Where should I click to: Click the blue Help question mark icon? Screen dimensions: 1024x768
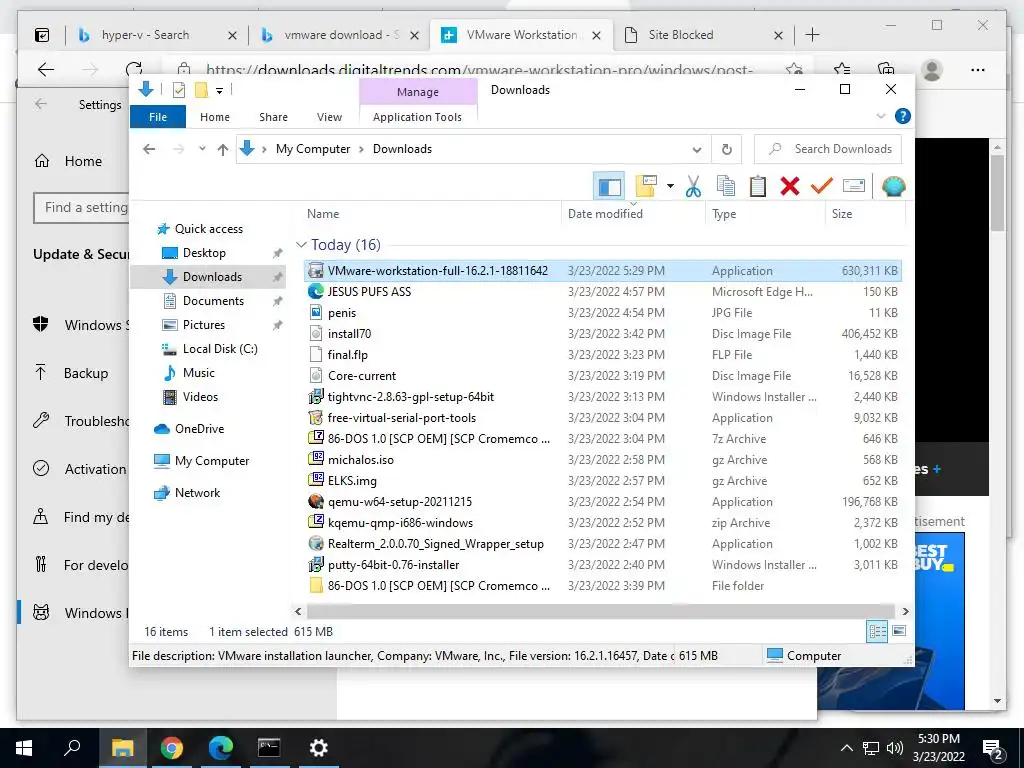tap(903, 116)
